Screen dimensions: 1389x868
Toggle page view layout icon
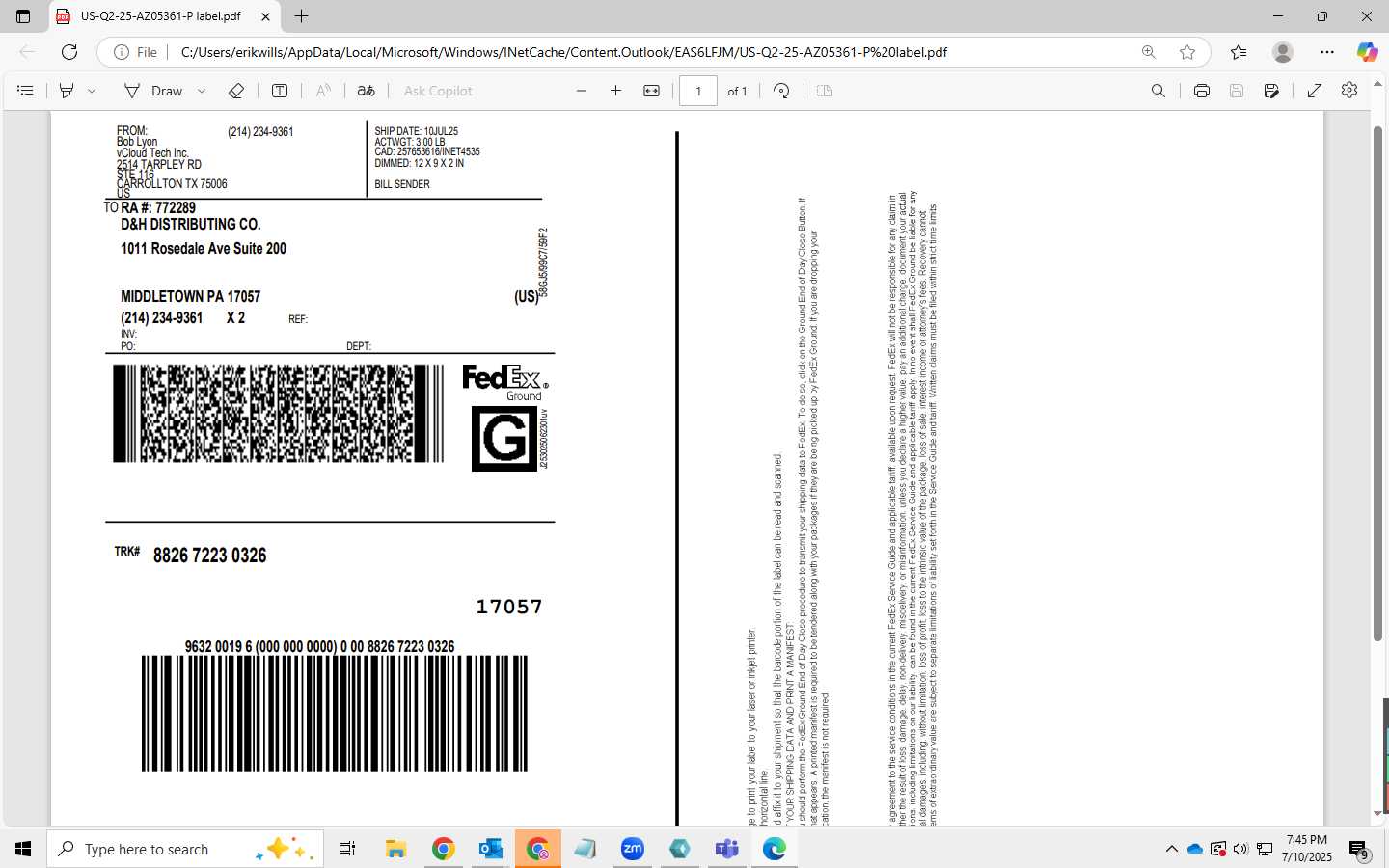pyautogui.click(x=825, y=91)
